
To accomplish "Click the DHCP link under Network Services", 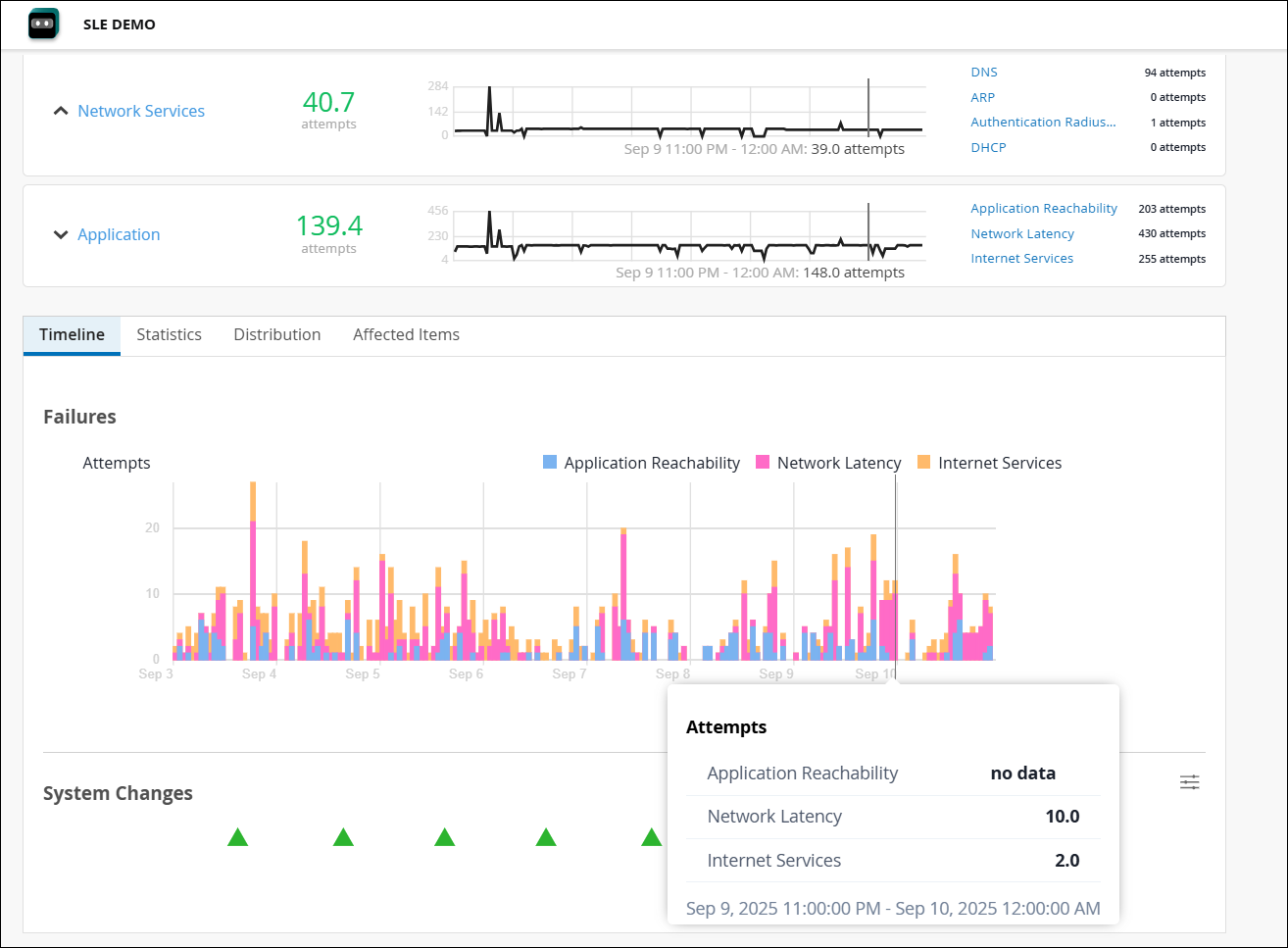I will tap(988, 147).
